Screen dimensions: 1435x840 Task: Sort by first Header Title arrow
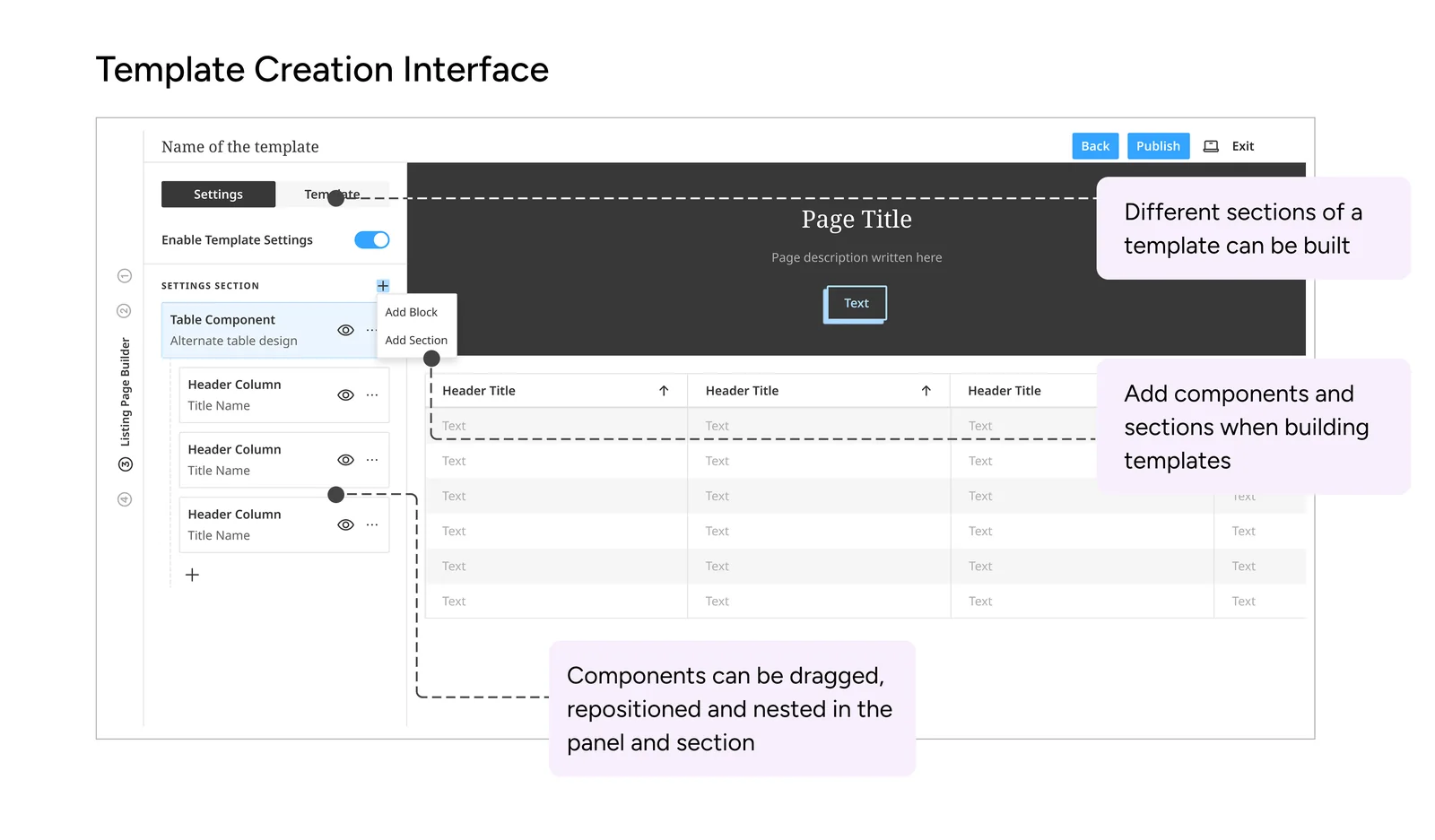coord(664,391)
